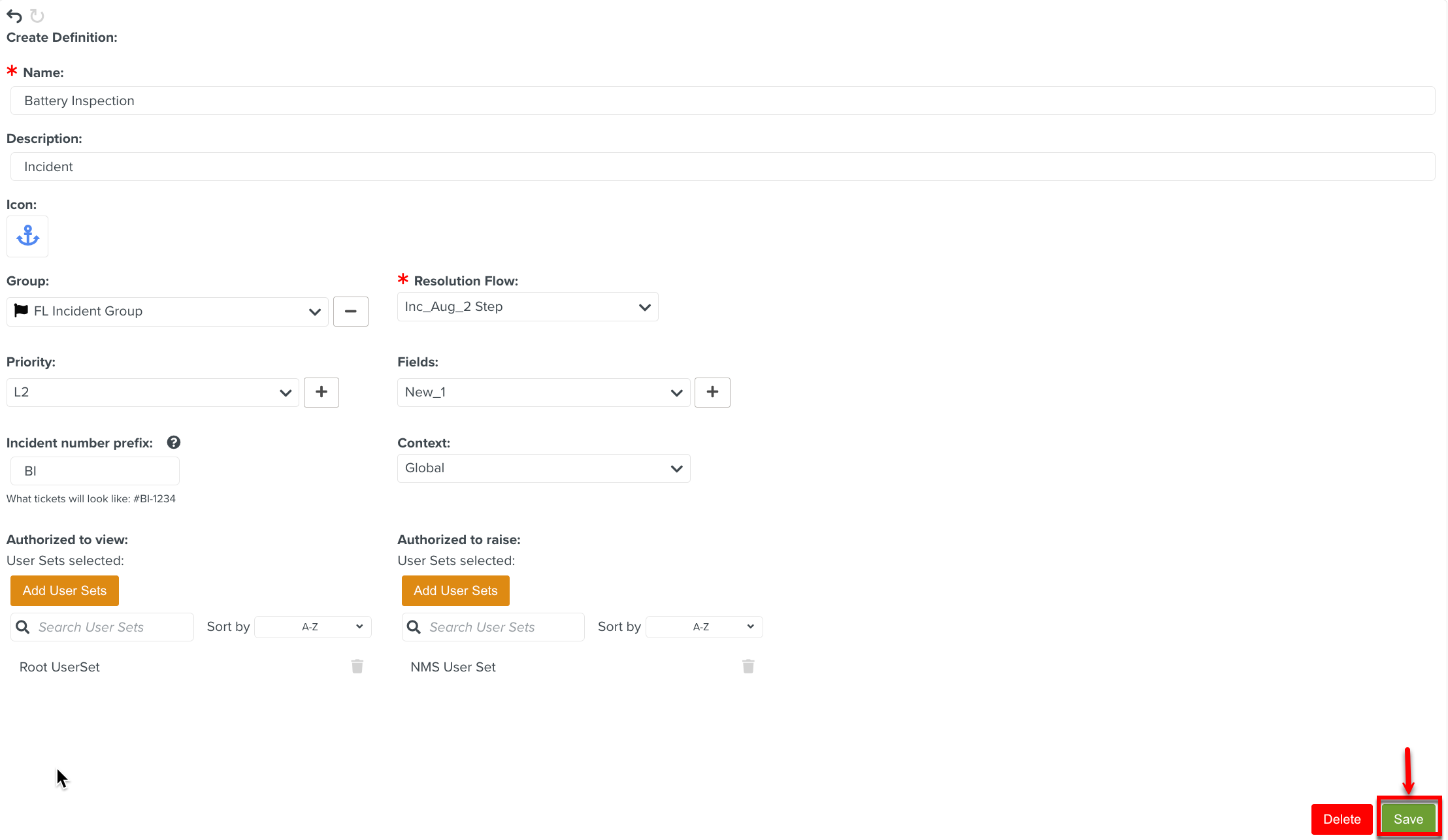
Task: Click the Name field with Battery Inspection
Action: coord(722,101)
